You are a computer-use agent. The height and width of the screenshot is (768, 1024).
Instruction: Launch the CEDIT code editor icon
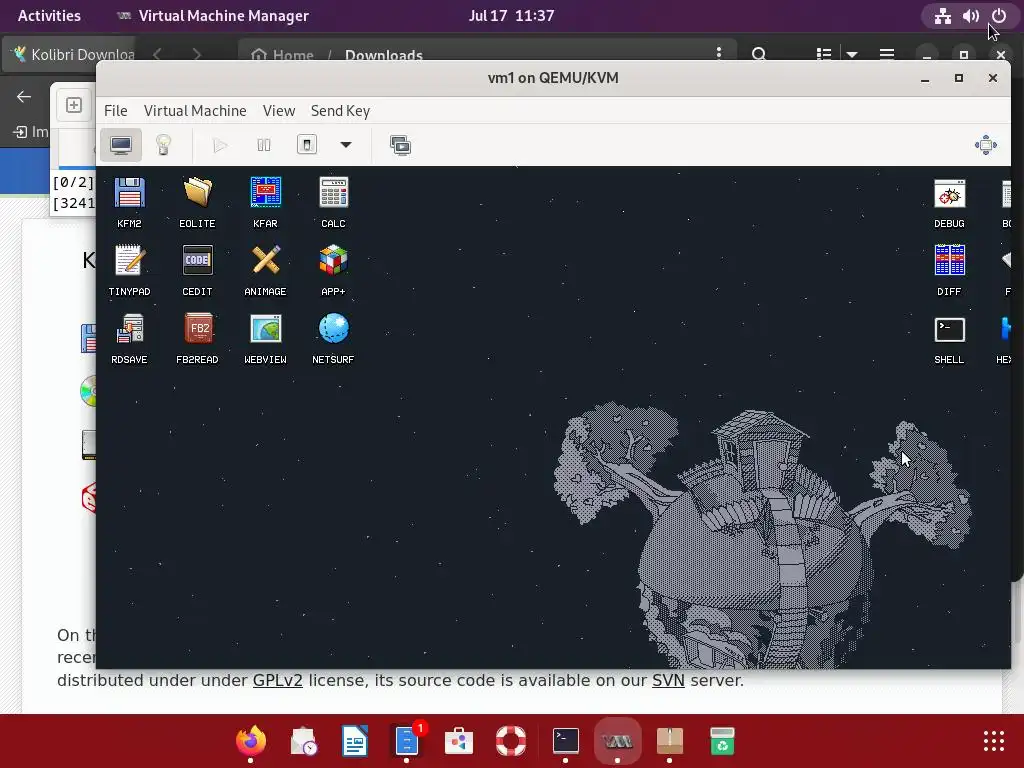click(197, 270)
